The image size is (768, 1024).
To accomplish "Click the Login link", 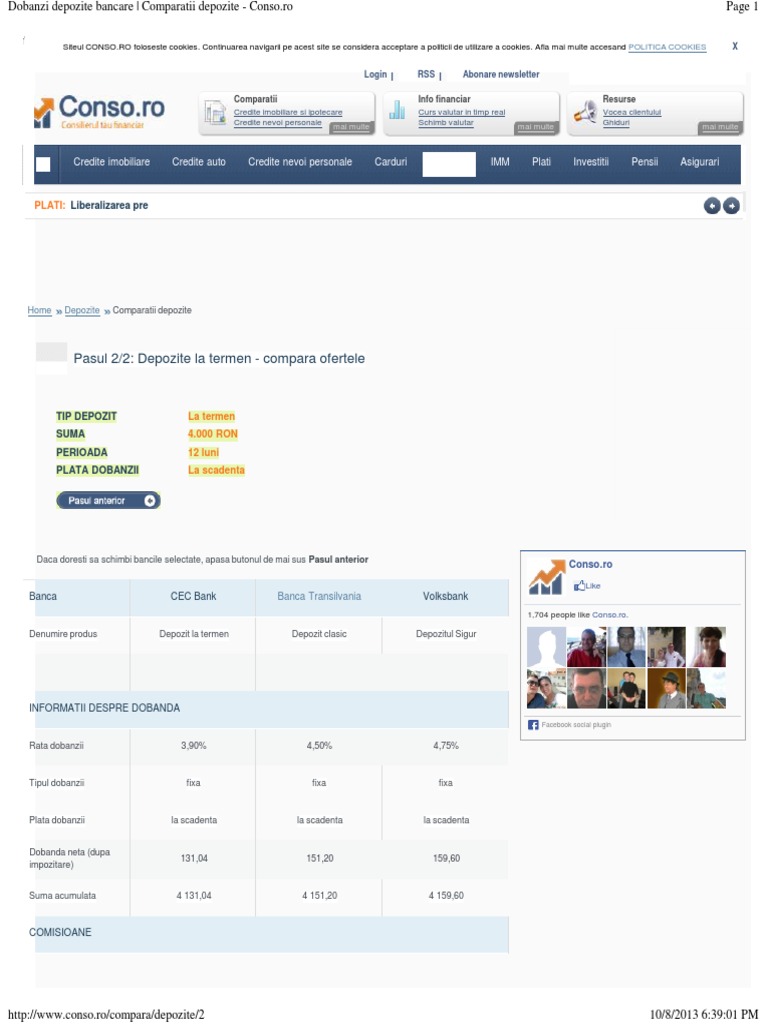I will click(375, 74).
